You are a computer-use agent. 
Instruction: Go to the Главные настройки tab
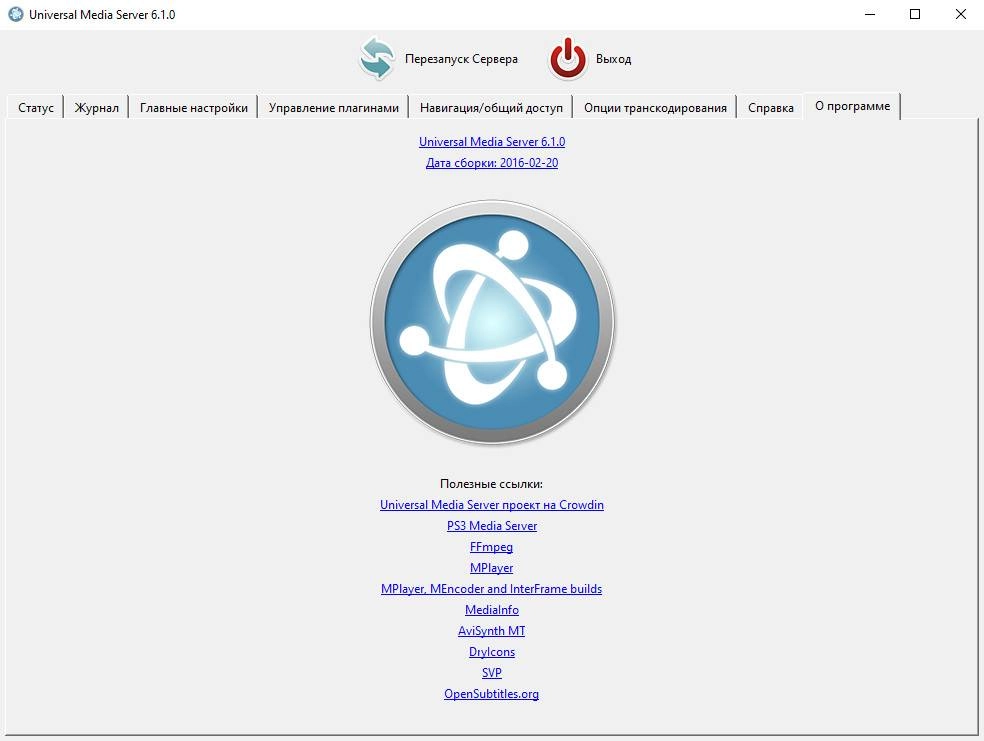click(x=194, y=107)
